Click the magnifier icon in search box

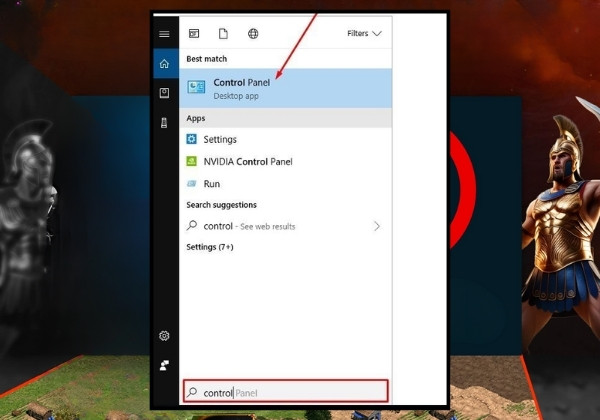tap(192, 392)
